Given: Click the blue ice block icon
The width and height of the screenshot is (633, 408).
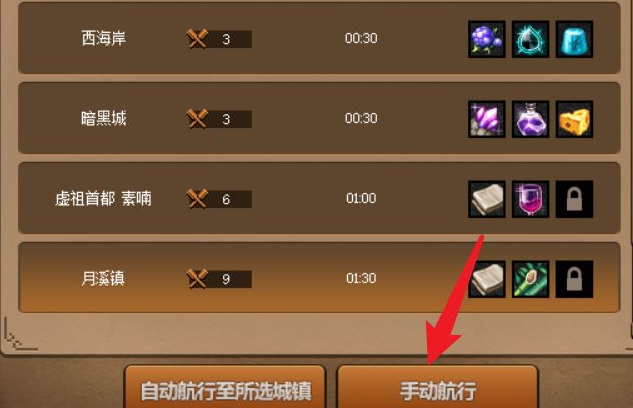Looking at the screenshot, I should click(x=574, y=39).
